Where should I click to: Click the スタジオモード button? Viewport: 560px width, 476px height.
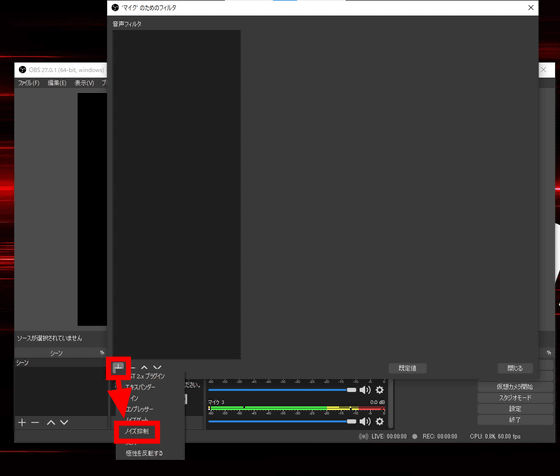click(515, 398)
